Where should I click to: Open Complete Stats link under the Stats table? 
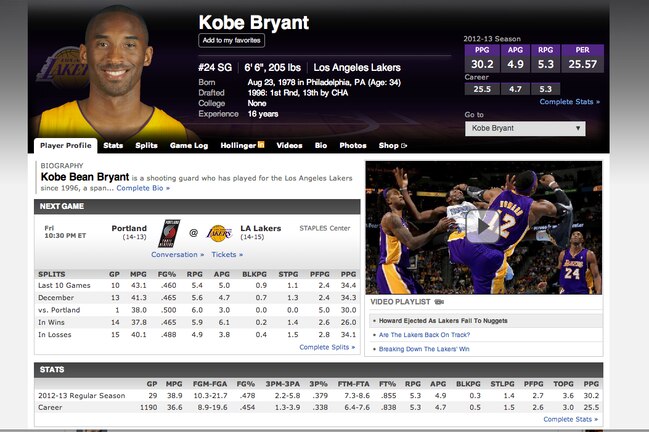(570, 419)
